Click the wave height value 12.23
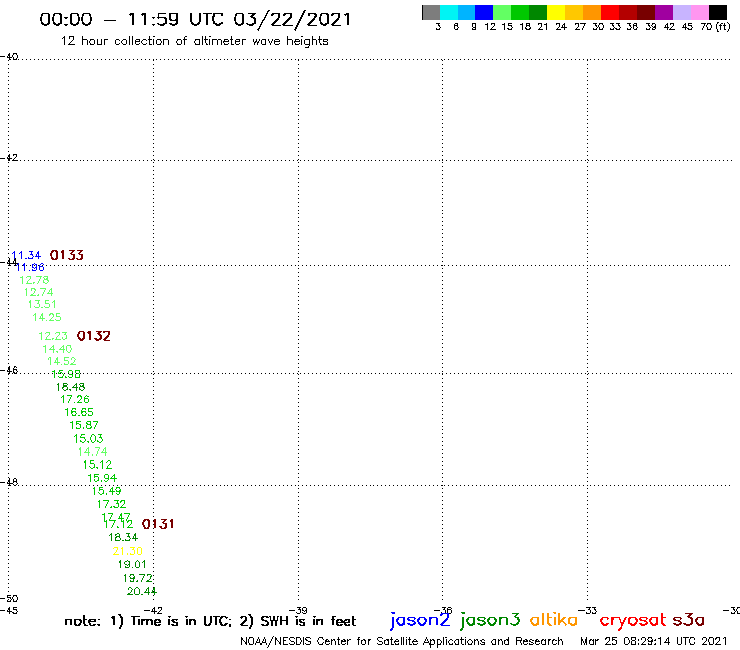Screen dimensions: 740x650 pyautogui.click(x=53, y=336)
